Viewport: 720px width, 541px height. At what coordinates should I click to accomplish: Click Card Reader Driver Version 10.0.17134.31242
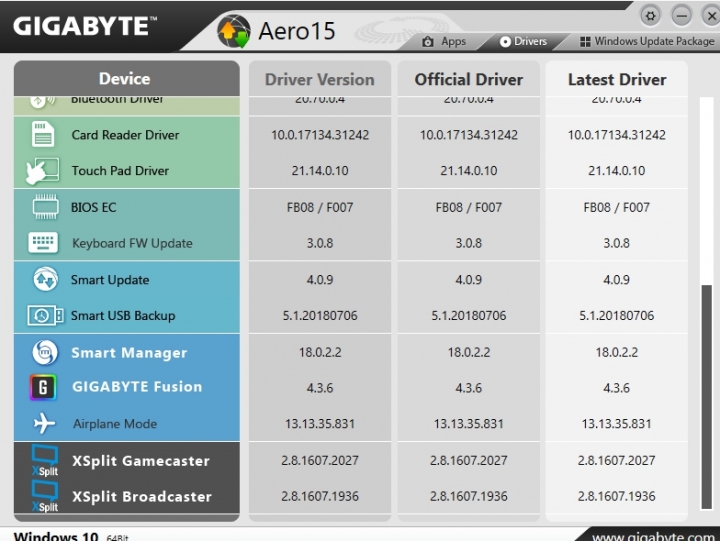[320, 135]
